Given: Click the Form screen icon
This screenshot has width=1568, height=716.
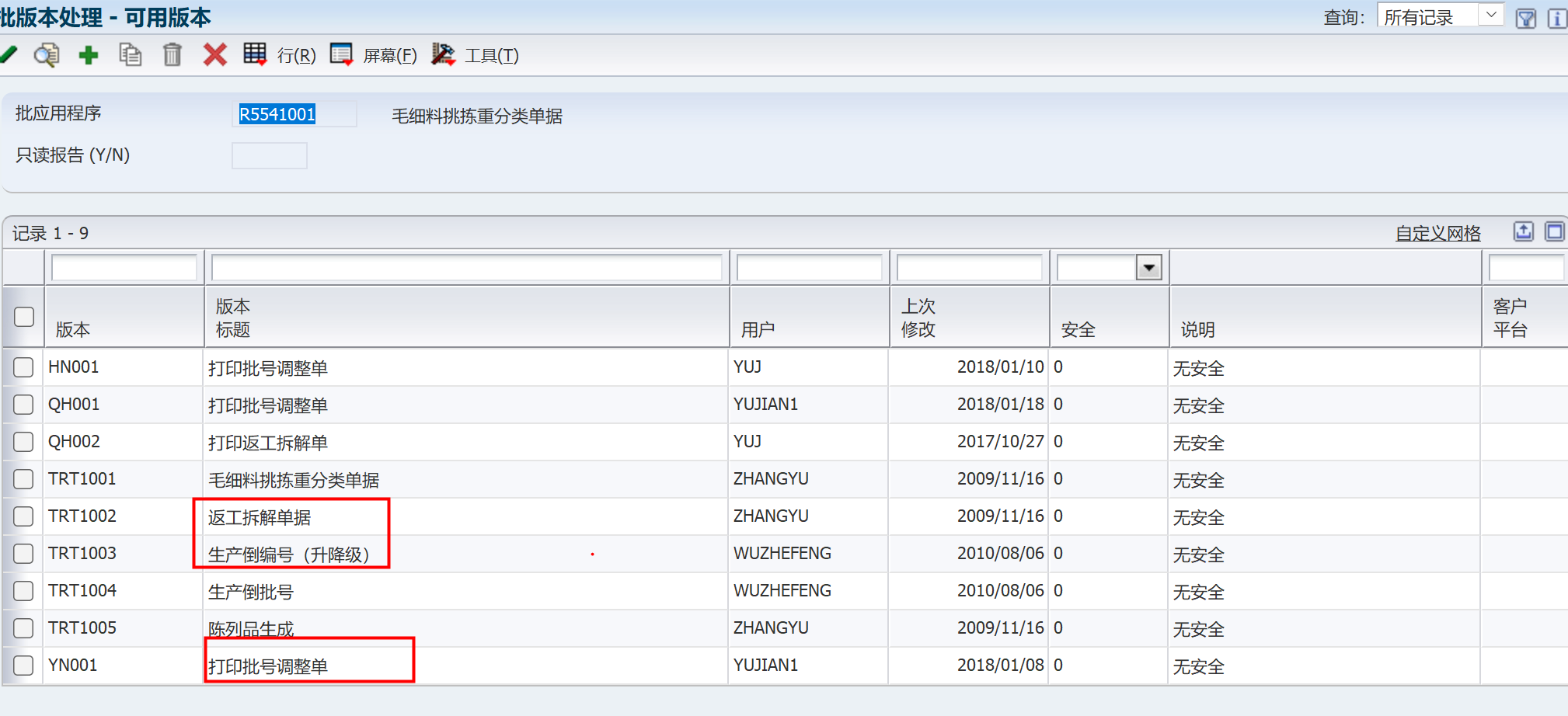Looking at the screenshot, I should [341, 54].
